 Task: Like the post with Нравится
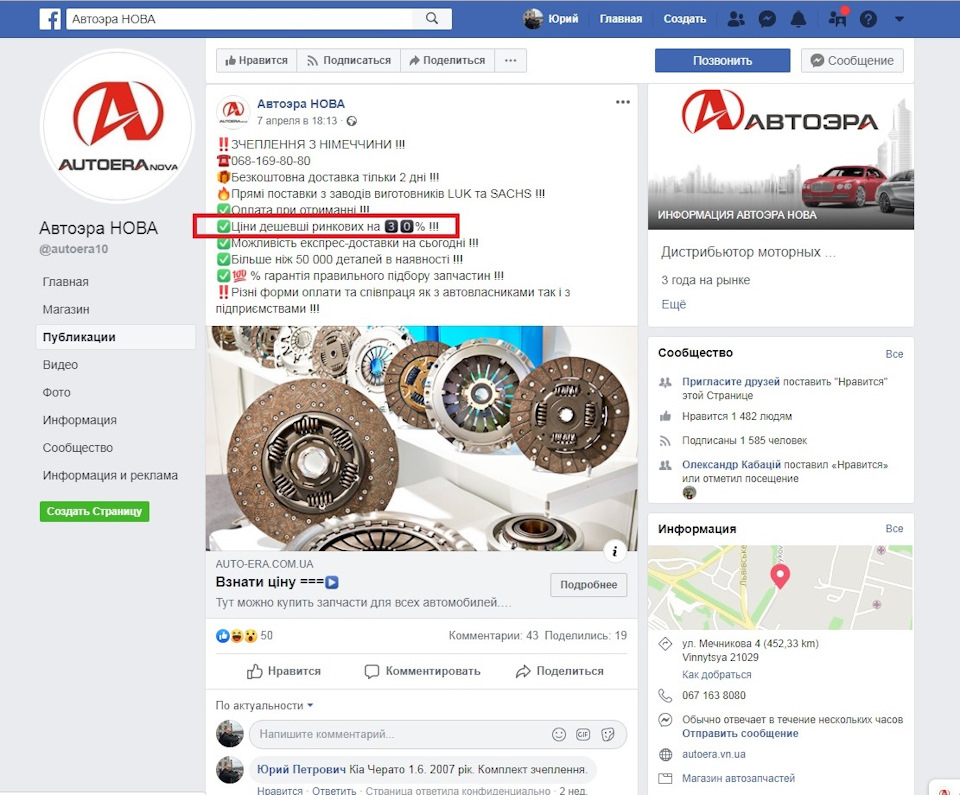point(283,671)
